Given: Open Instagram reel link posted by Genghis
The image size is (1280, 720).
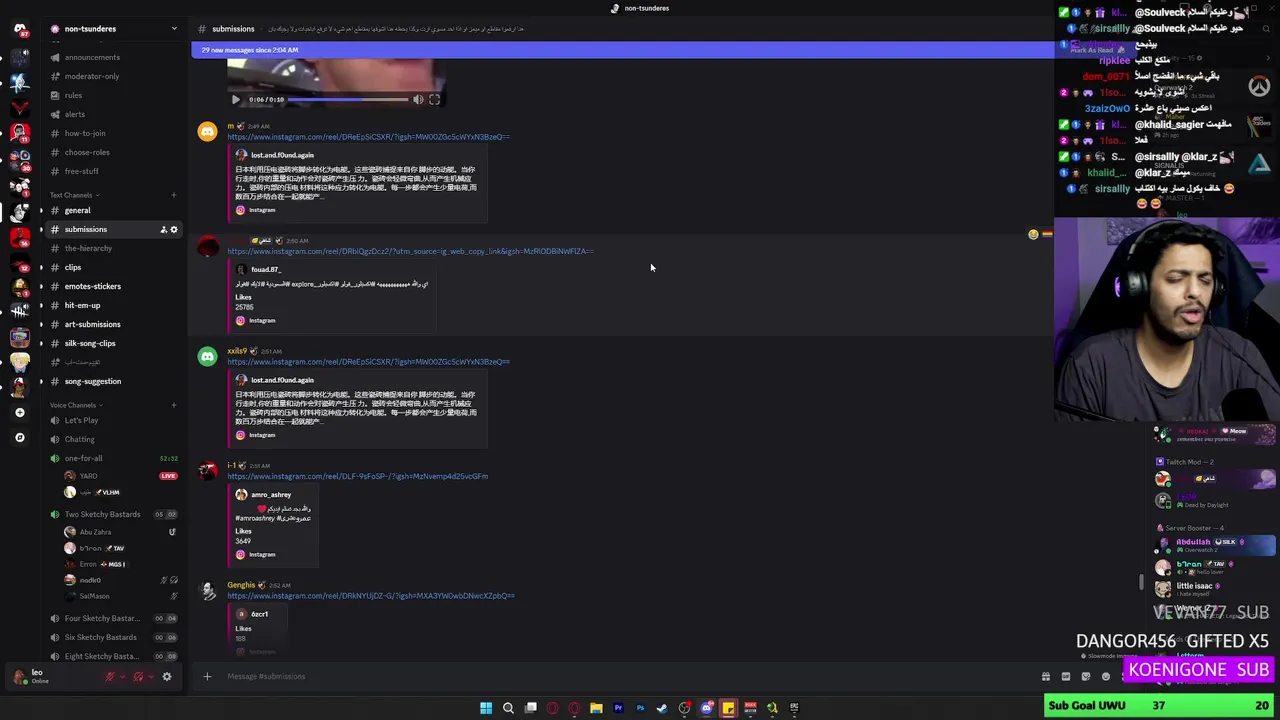Looking at the screenshot, I should point(371,597).
